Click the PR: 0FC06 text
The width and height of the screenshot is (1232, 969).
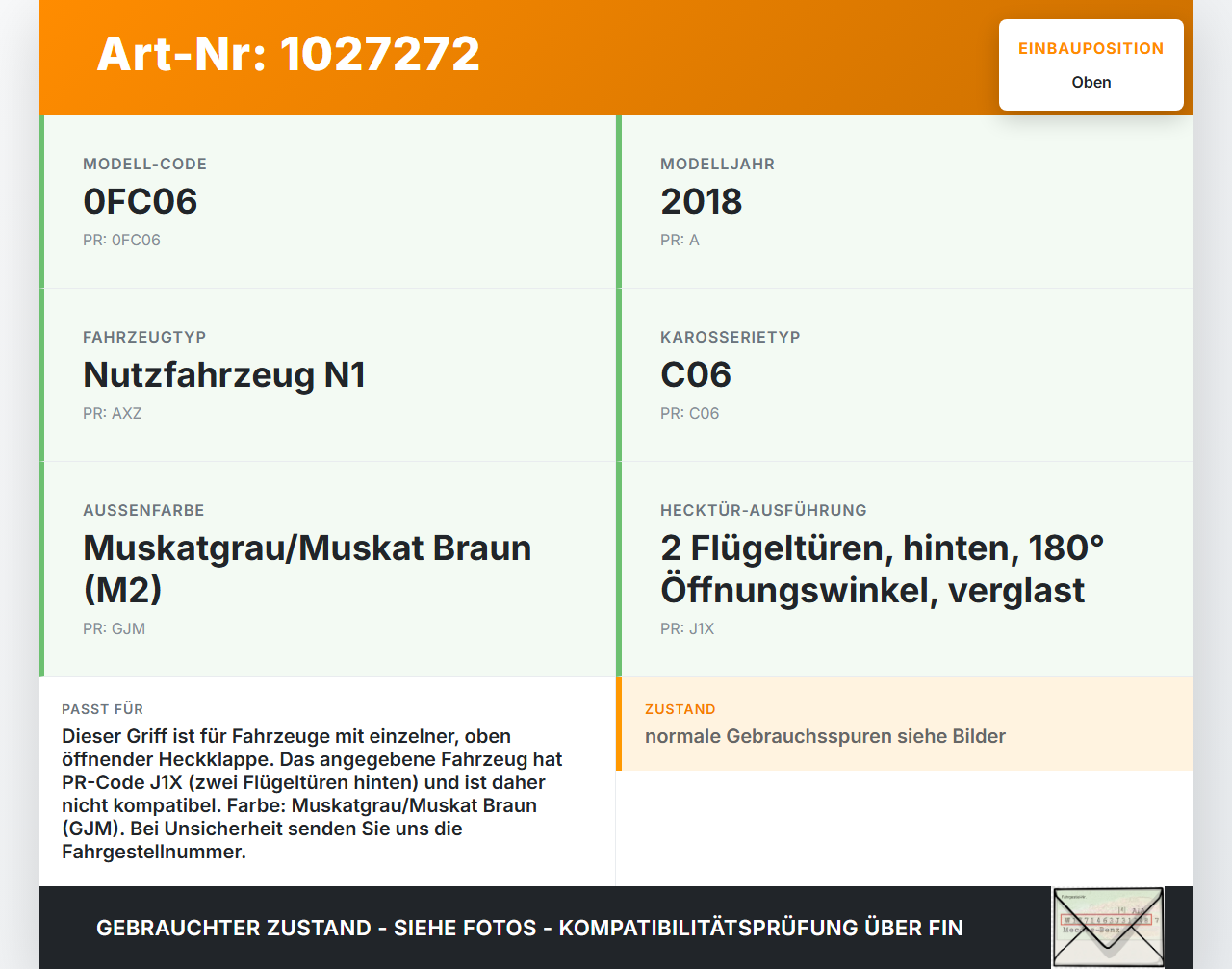click(121, 241)
